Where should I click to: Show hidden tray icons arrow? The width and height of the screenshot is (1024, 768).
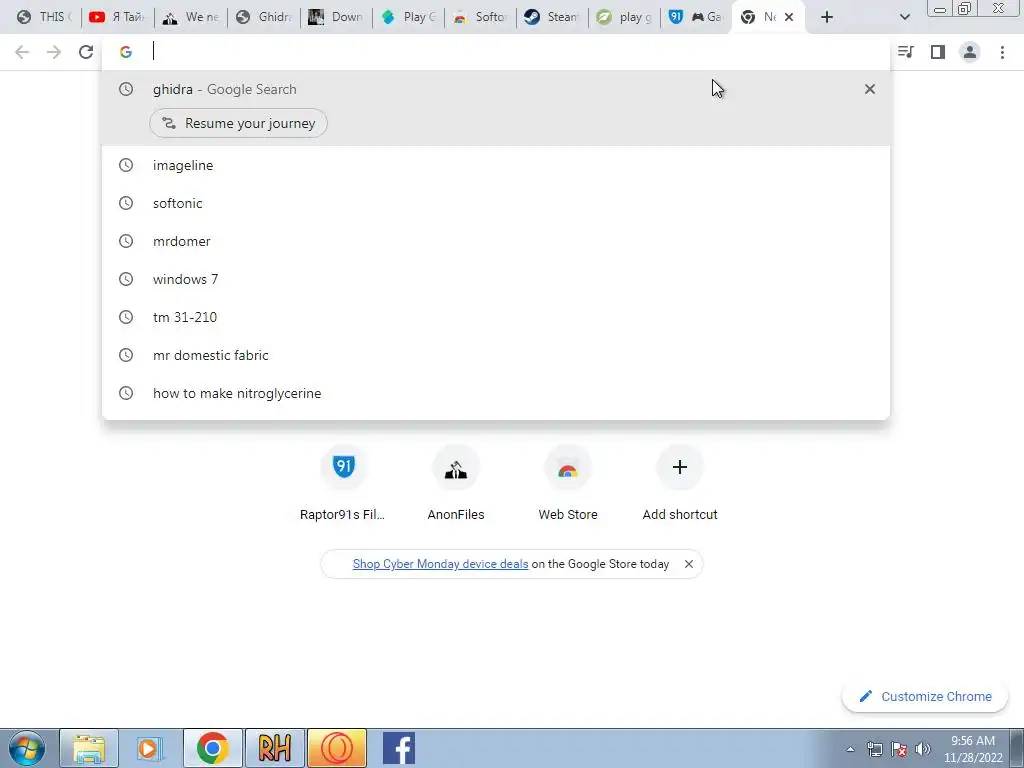[x=850, y=749]
